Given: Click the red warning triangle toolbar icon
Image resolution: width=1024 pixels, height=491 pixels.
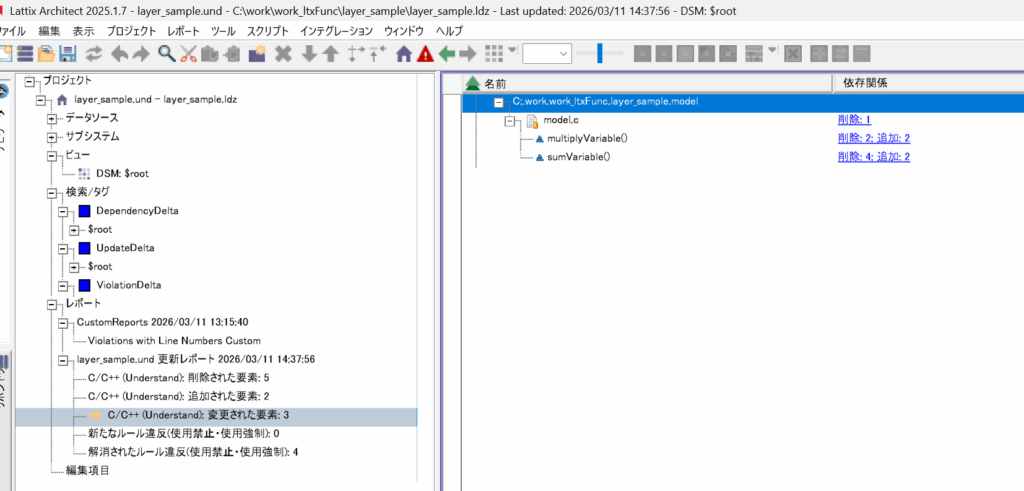Looking at the screenshot, I should [x=425, y=53].
